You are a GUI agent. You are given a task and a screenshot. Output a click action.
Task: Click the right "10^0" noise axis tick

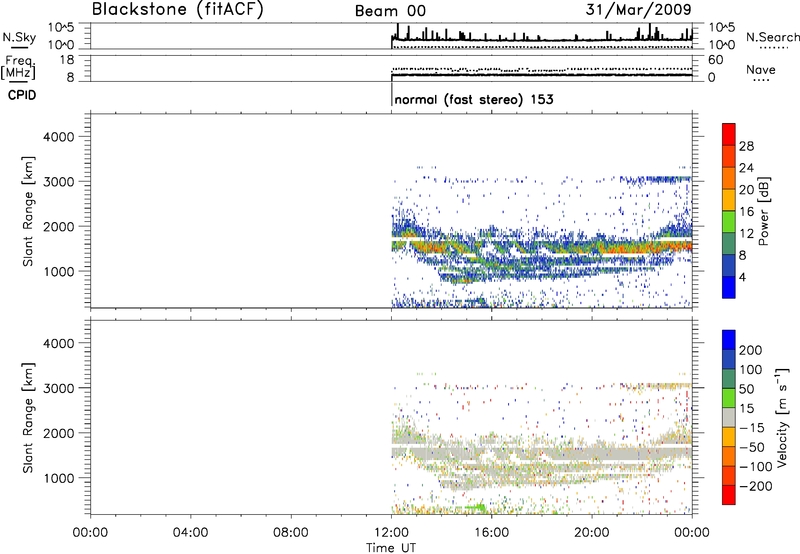tap(722, 45)
